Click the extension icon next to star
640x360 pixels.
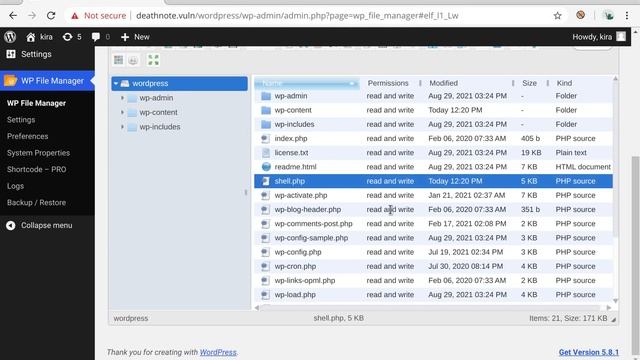click(x=580, y=15)
